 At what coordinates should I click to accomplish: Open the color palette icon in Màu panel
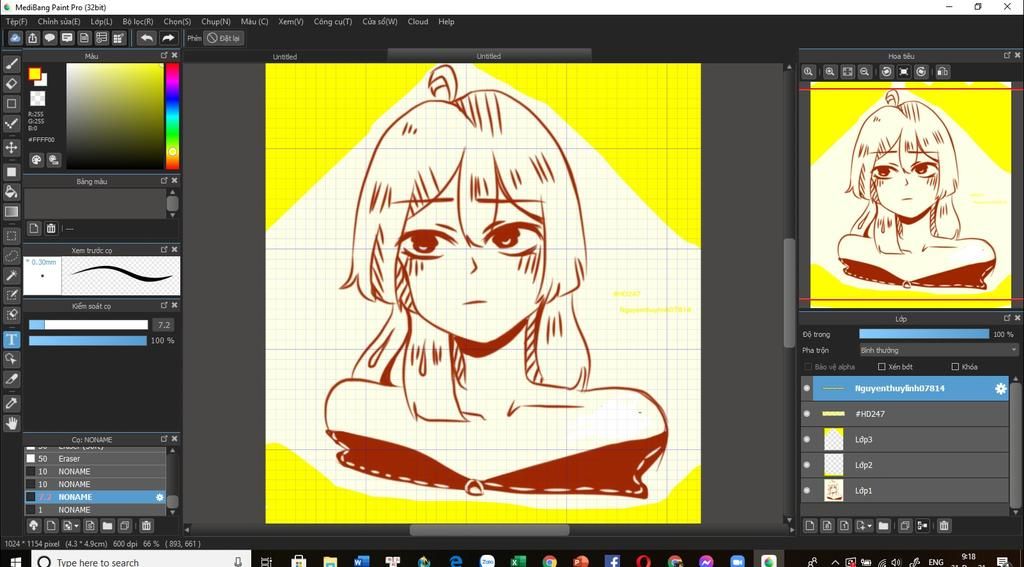tap(37, 159)
